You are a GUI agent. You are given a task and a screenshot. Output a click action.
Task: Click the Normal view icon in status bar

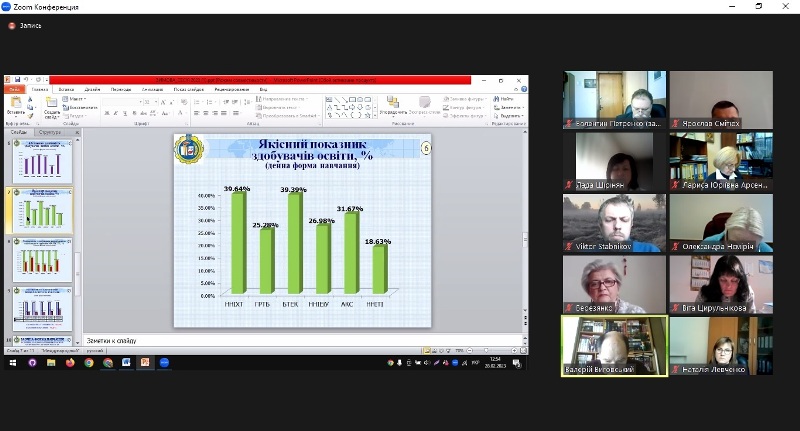(427, 350)
